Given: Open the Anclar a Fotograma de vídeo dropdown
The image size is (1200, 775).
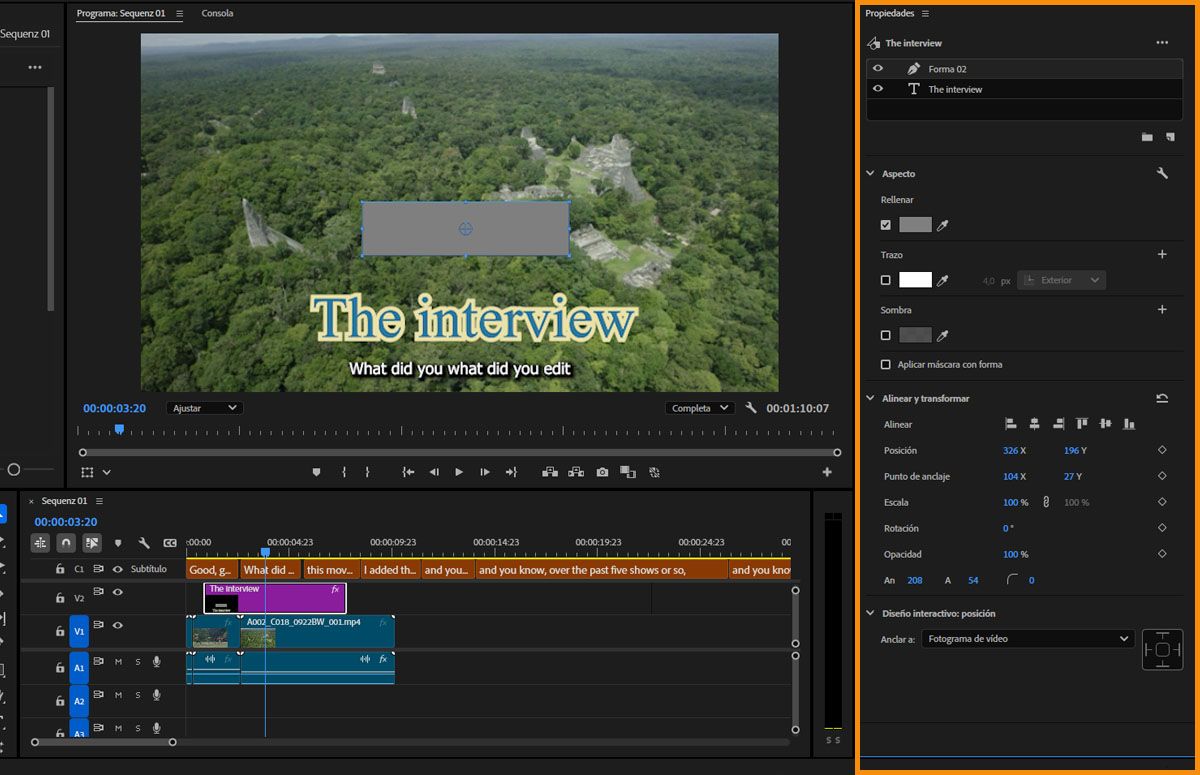Looking at the screenshot, I should point(1027,638).
